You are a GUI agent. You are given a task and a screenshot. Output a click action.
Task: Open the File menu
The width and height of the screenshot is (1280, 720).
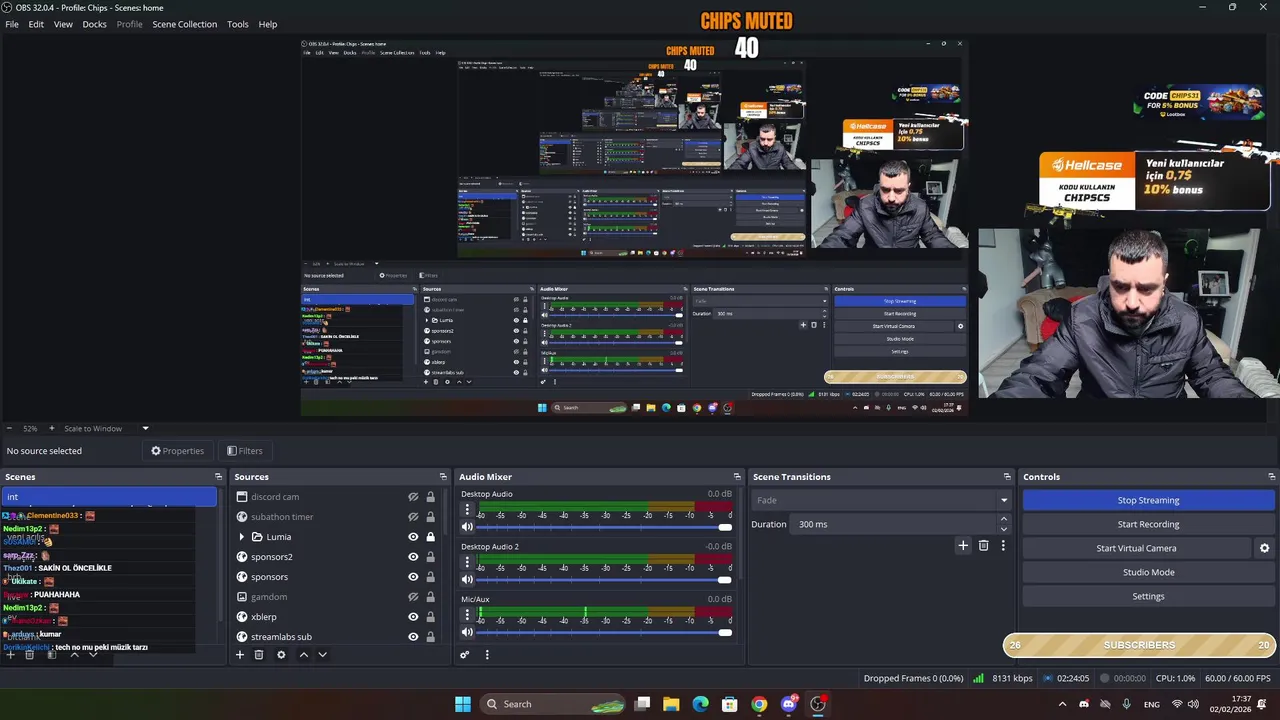click(12, 24)
